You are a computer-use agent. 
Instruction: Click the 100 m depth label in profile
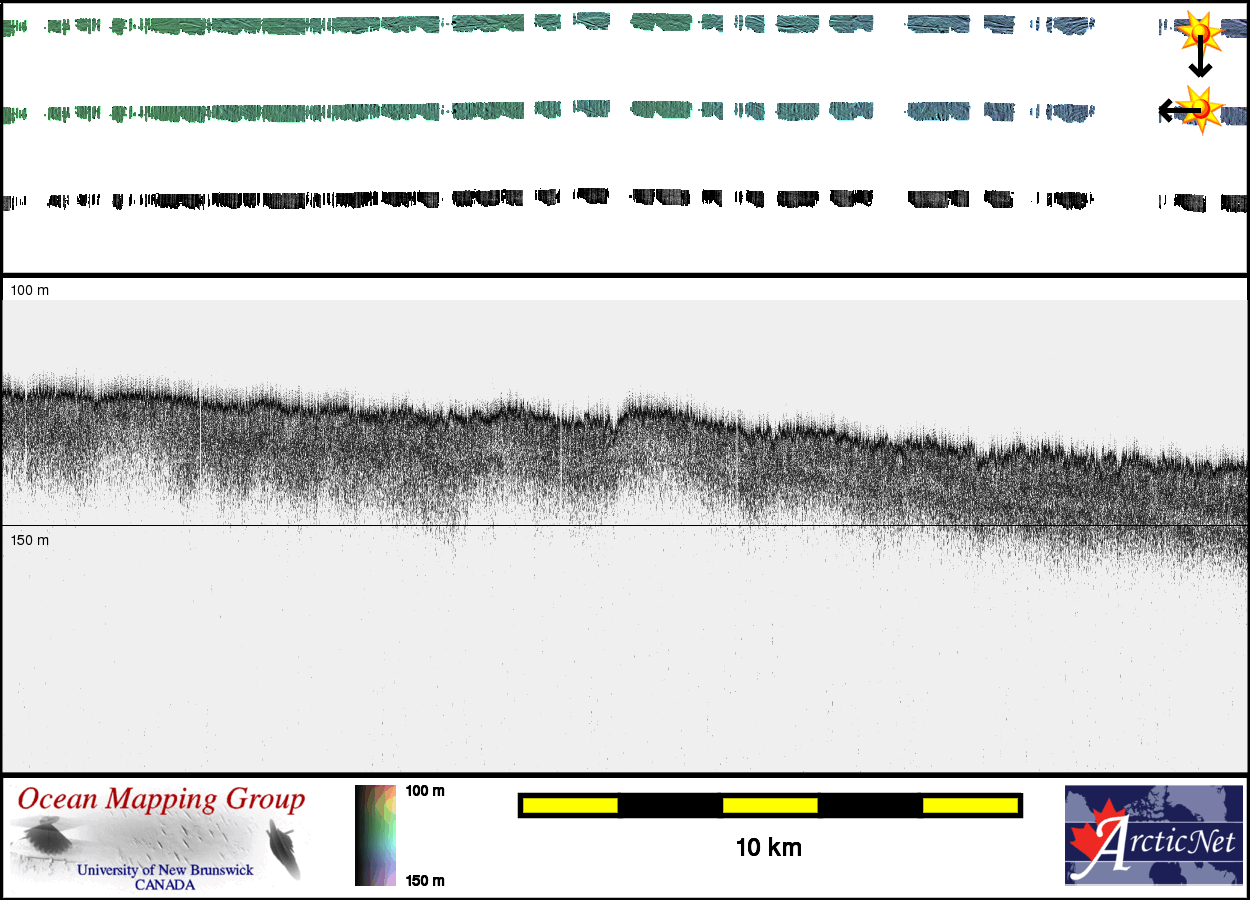[x=30, y=290]
